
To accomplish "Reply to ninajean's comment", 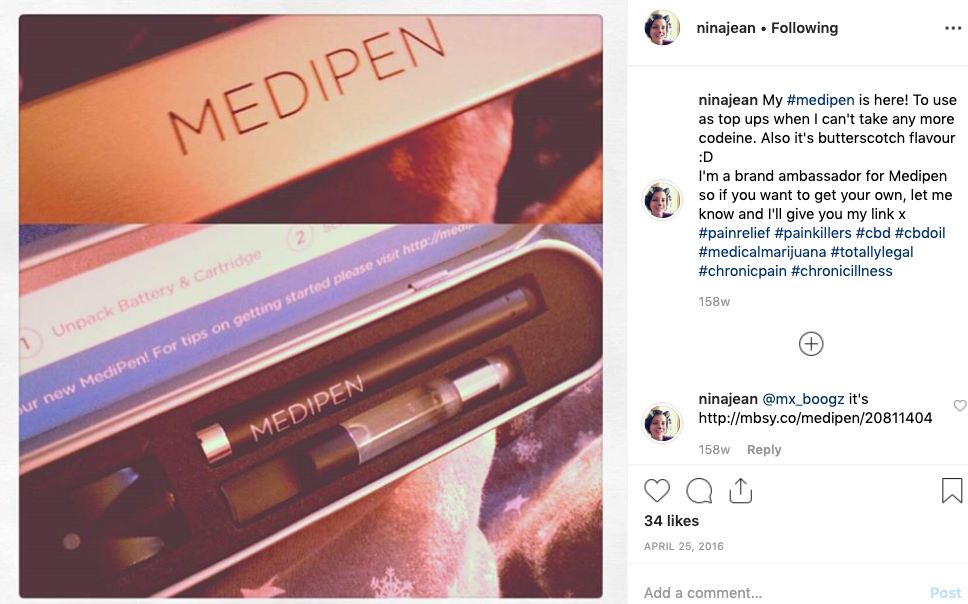I will click(x=764, y=450).
